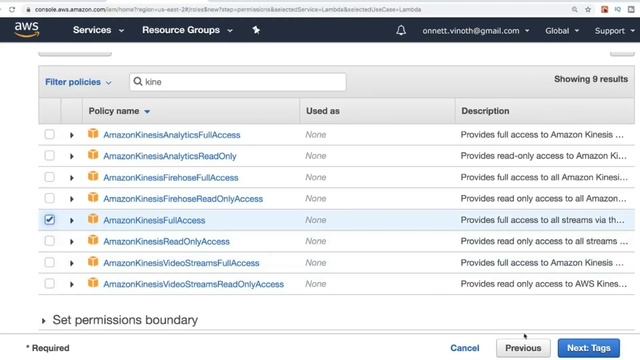Expand AmazonKinesisVideoStreamsReadOnlyAccess row details

click(x=71, y=284)
